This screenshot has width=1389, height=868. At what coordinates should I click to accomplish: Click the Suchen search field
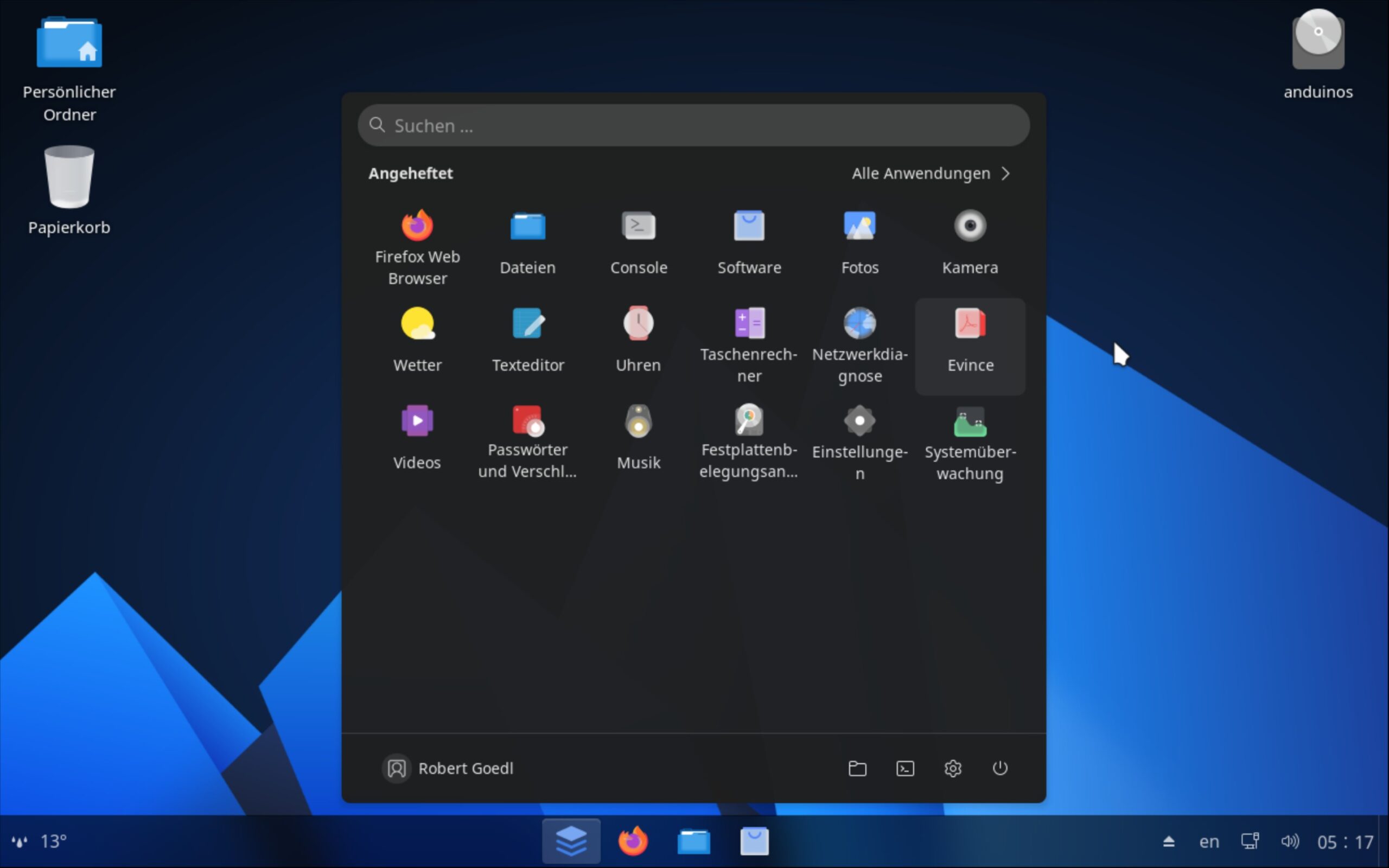pyautogui.click(x=693, y=126)
